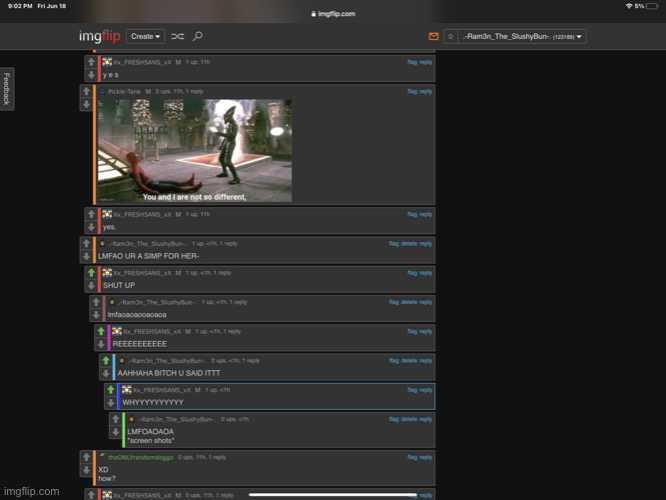This screenshot has height=500, width=666.
Task: Open the Feedback side tab
Action: 7,89
